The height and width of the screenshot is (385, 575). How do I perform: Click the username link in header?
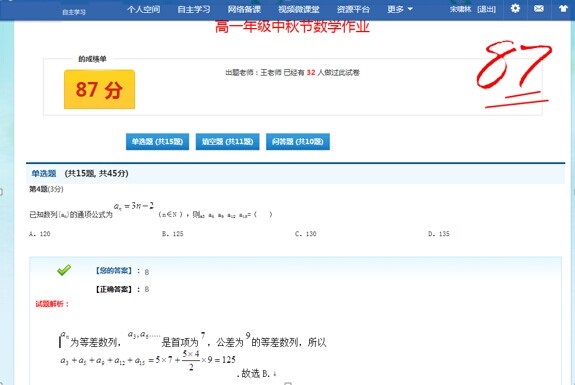click(460, 9)
